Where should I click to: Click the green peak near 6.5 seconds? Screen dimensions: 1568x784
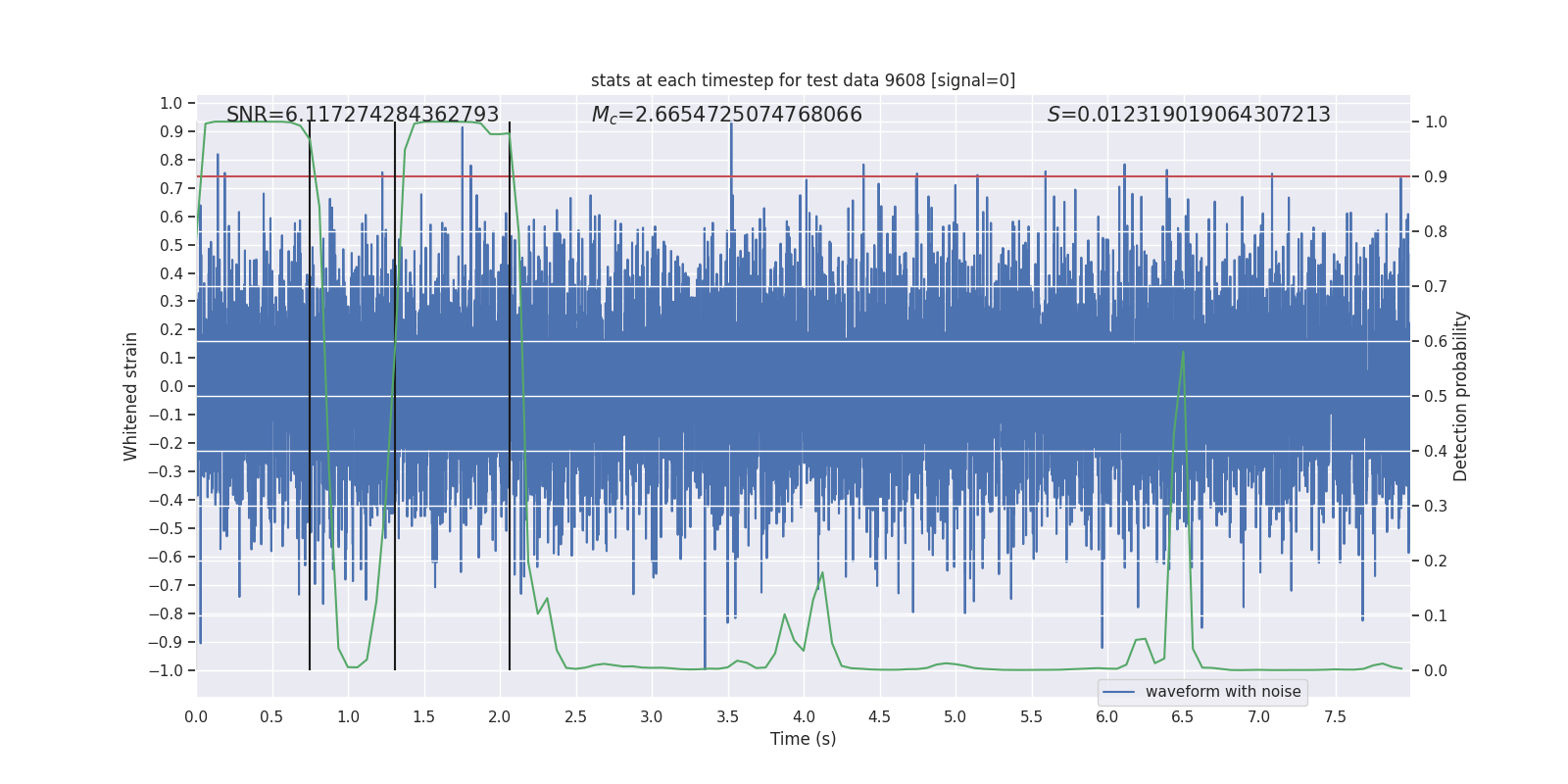[x=1184, y=353]
